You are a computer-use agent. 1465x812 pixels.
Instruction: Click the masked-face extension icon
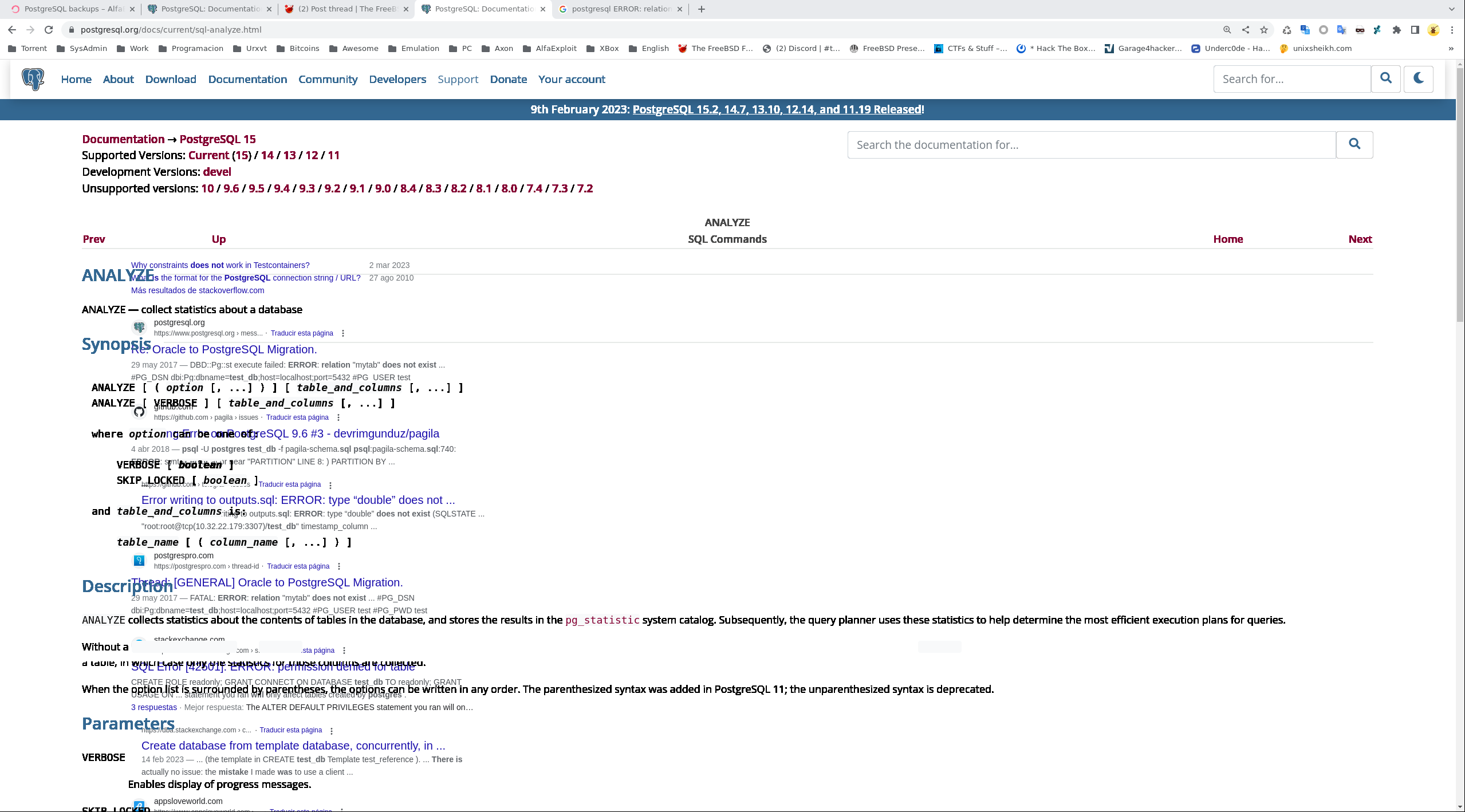pyautogui.click(x=1360, y=30)
